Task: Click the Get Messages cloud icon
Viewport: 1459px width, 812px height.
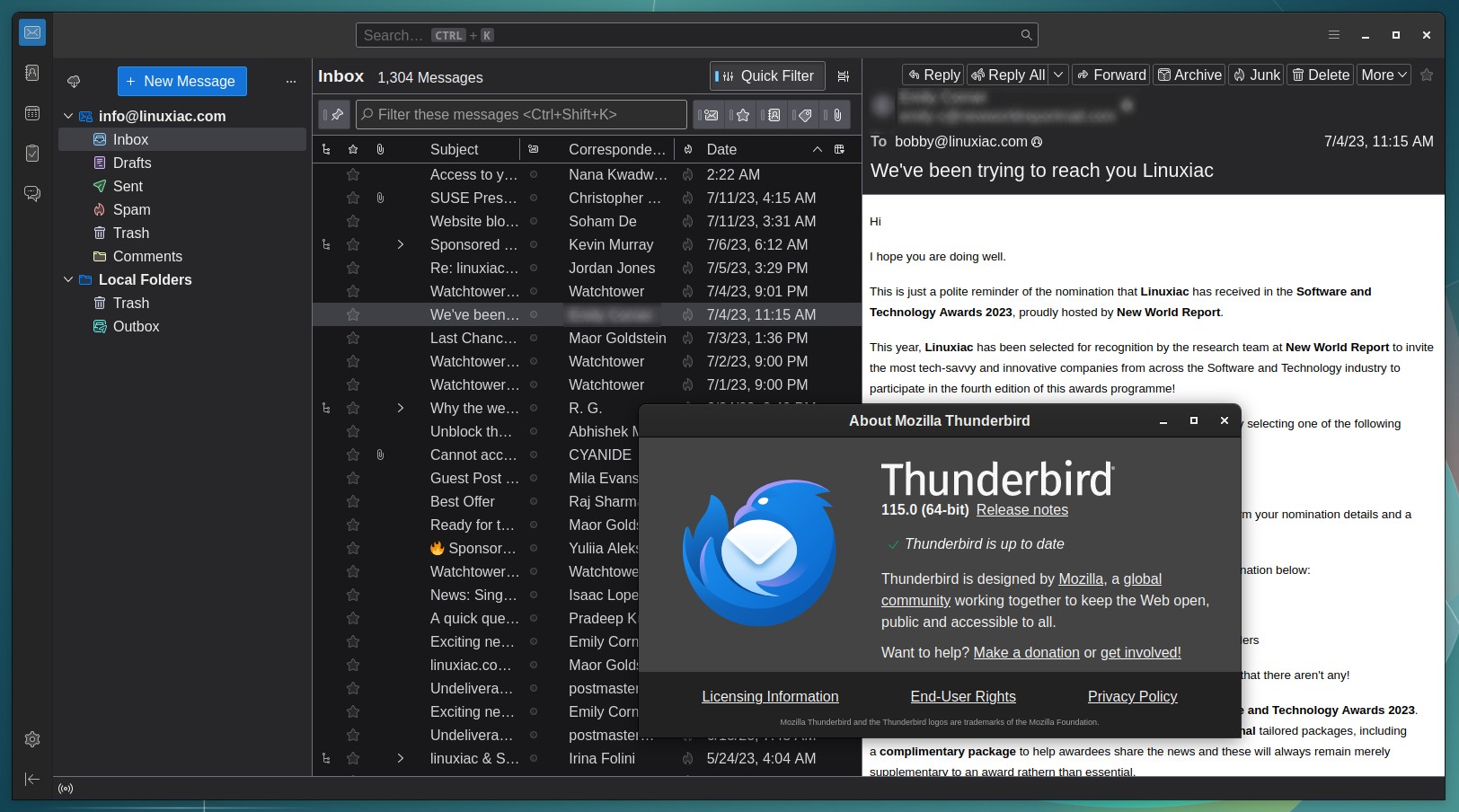Action: coord(74,81)
